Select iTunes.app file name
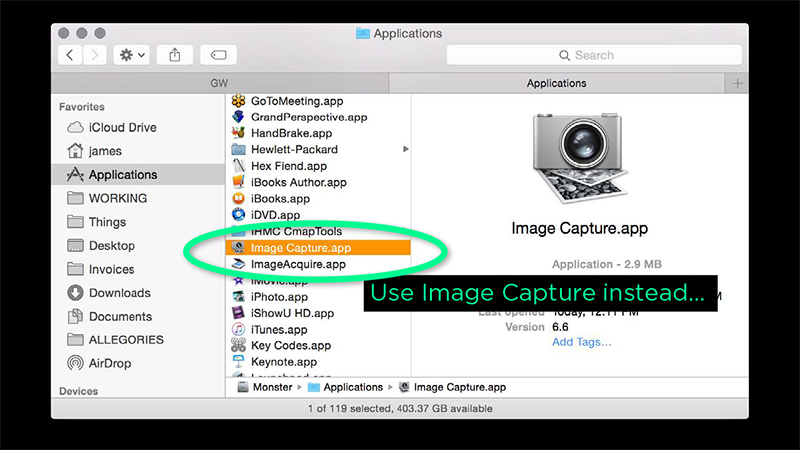 pos(279,330)
